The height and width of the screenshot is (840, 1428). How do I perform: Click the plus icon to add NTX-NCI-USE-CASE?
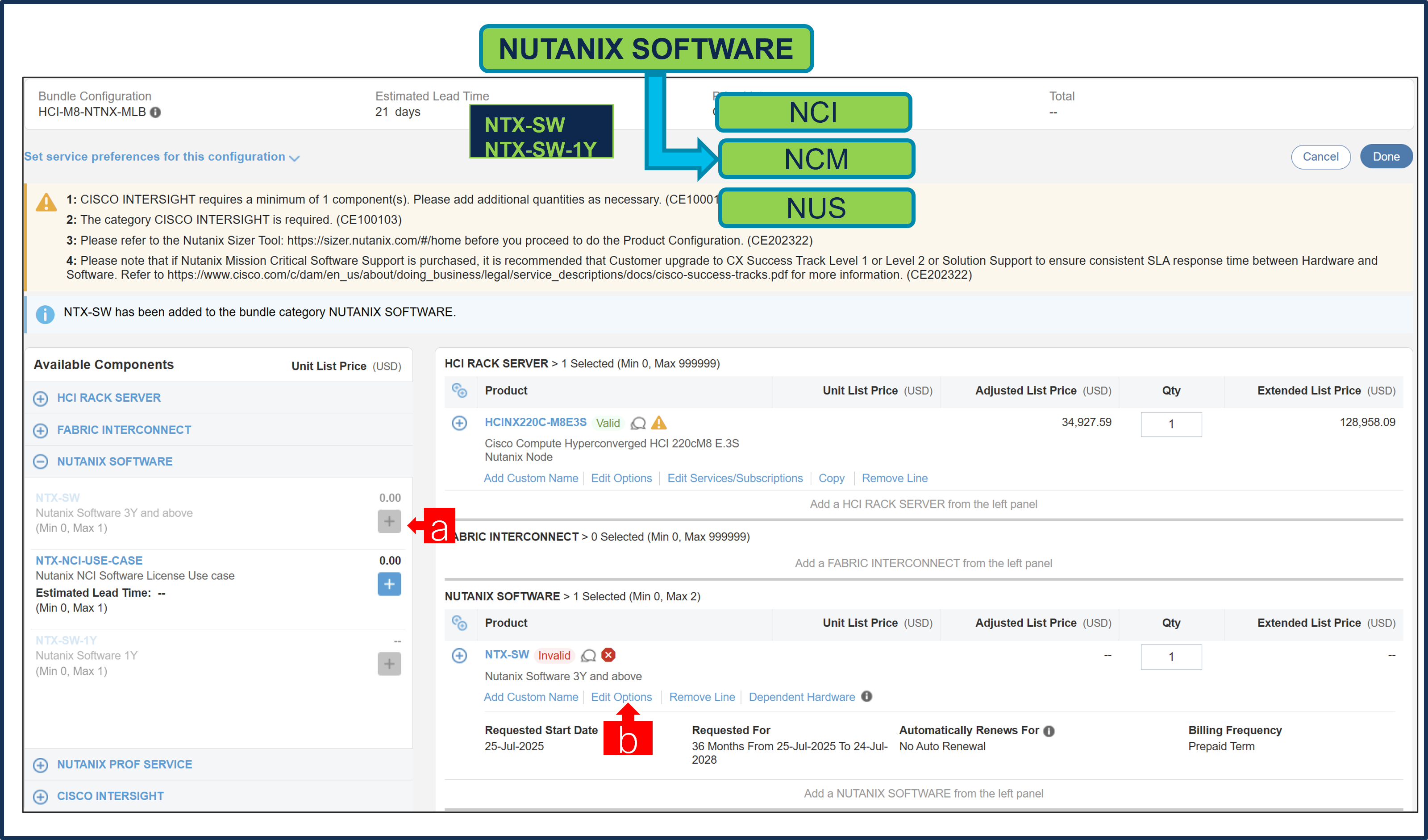389,584
